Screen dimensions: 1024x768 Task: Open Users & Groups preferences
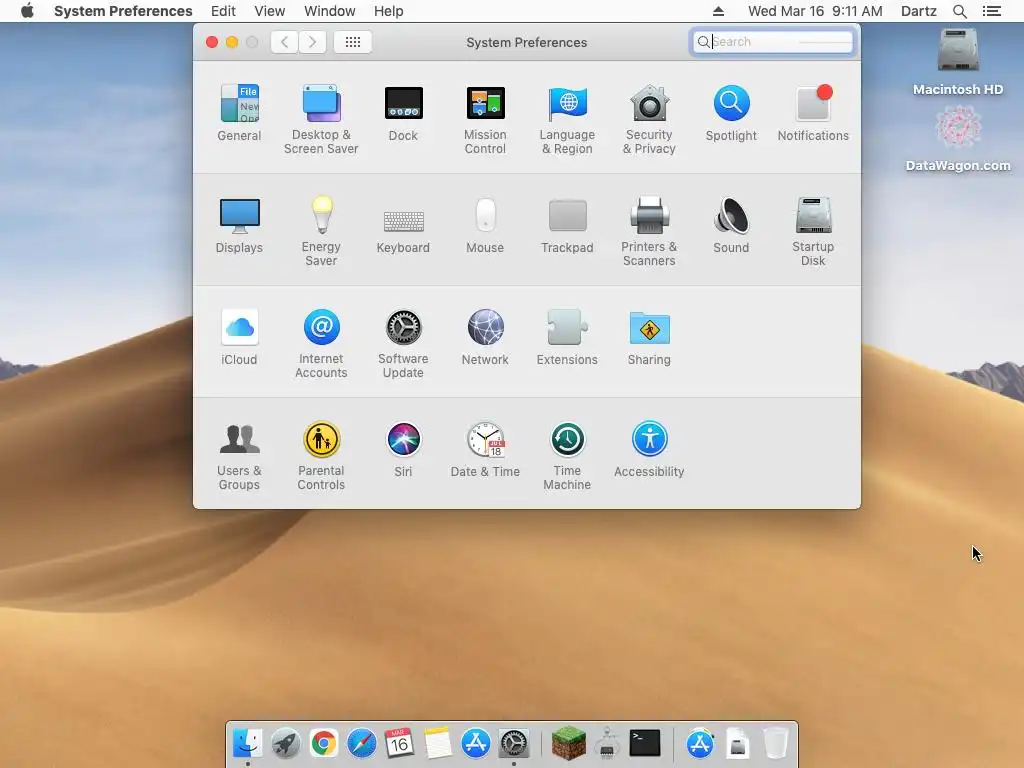tap(239, 456)
